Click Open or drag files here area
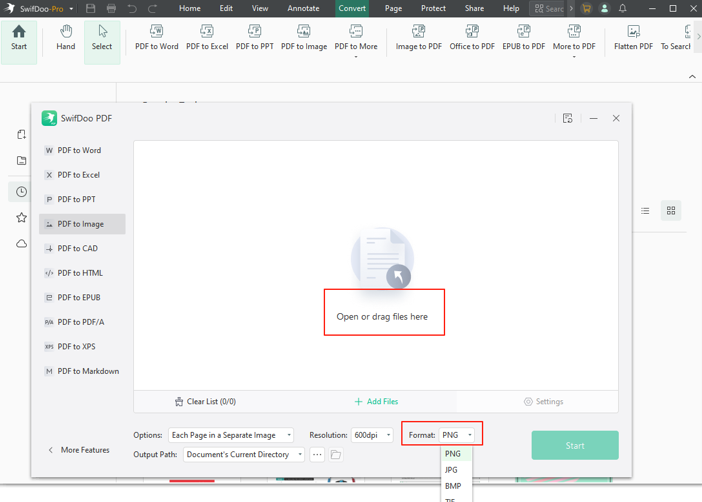The width and height of the screenshot is (702, 502). (382, 317)
